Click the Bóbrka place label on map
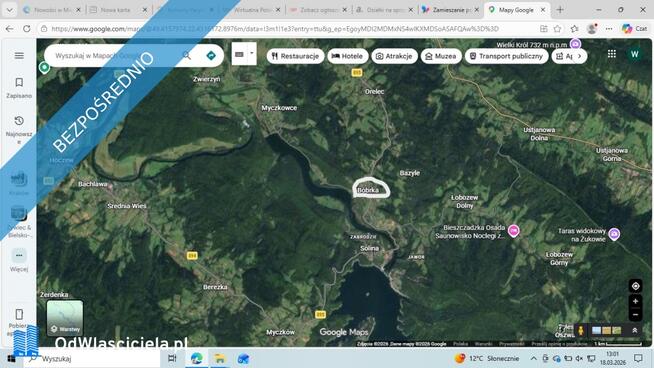Viewport: 654px width, 368px height. (368, 190)
